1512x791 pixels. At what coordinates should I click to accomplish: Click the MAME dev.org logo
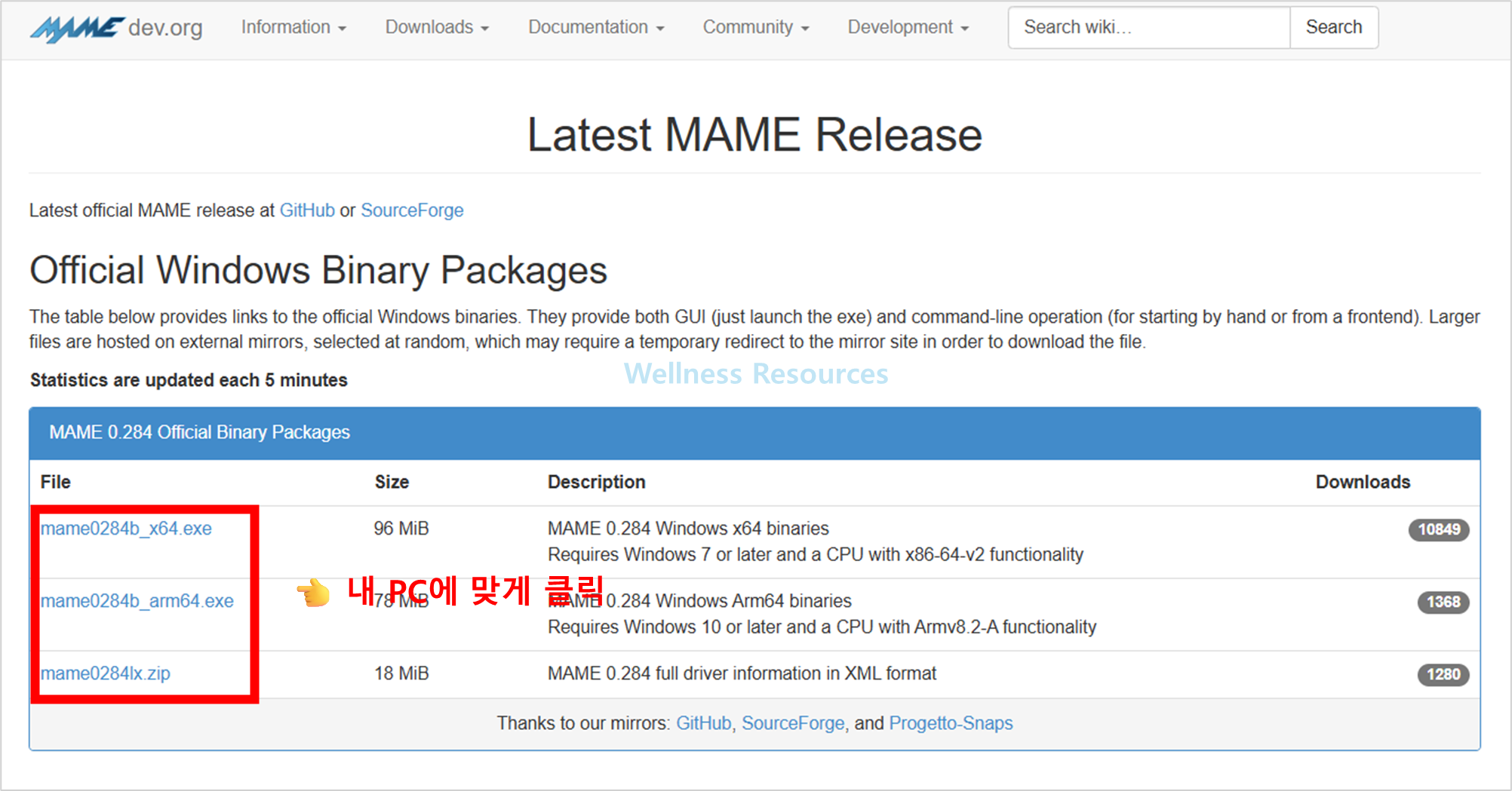(116, 29)
